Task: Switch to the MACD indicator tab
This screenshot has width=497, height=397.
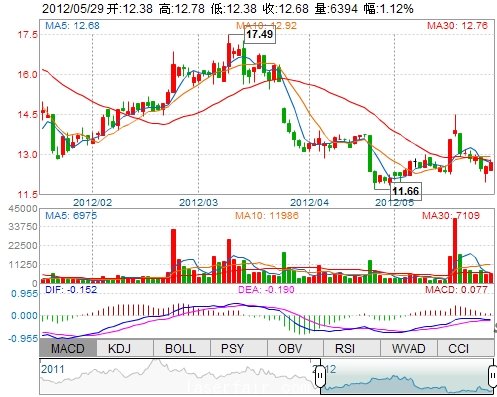Action: tap(68, 348)
